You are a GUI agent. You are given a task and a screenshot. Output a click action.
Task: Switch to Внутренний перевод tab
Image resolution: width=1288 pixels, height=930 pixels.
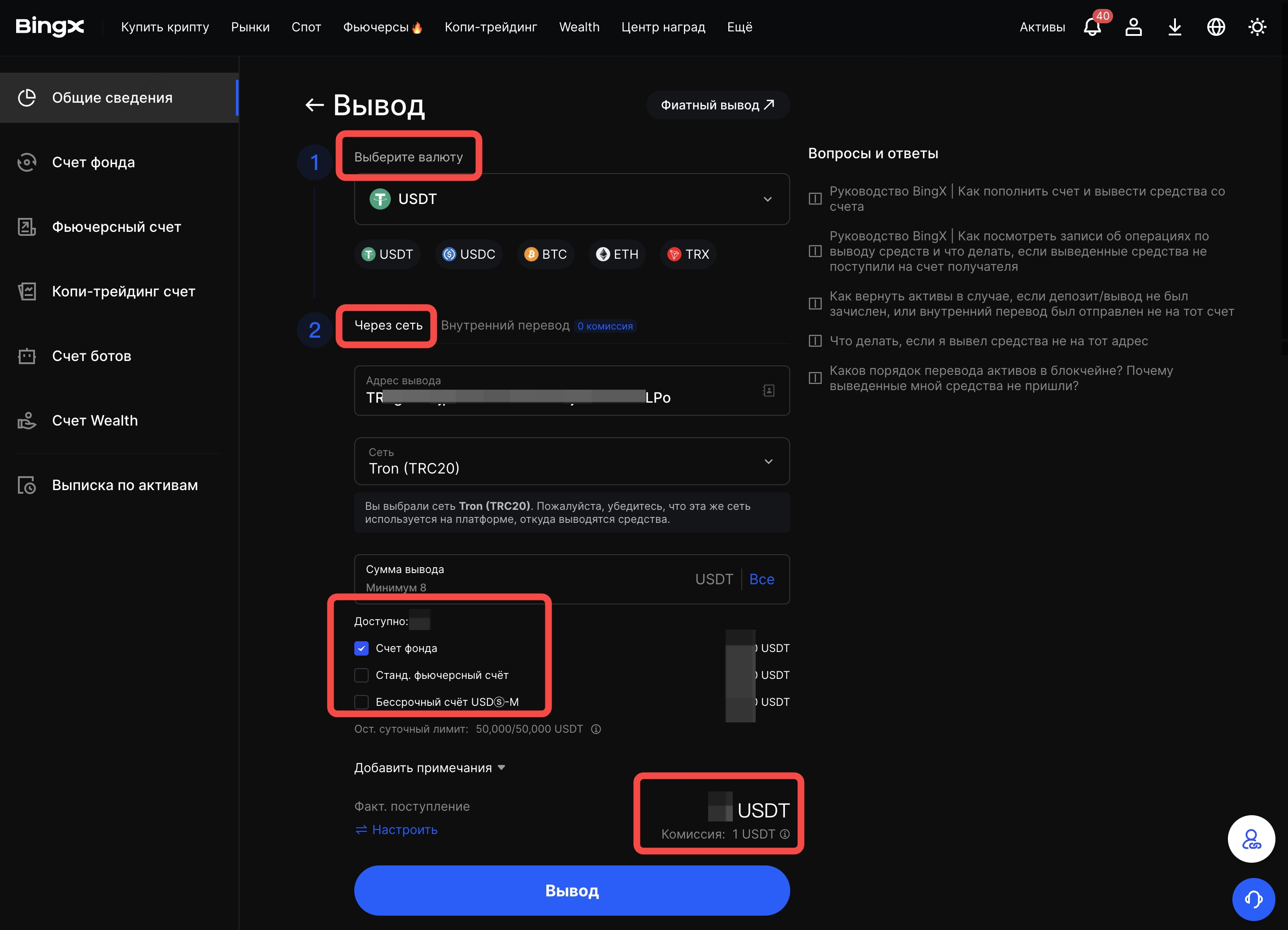(x=505, y=326)
